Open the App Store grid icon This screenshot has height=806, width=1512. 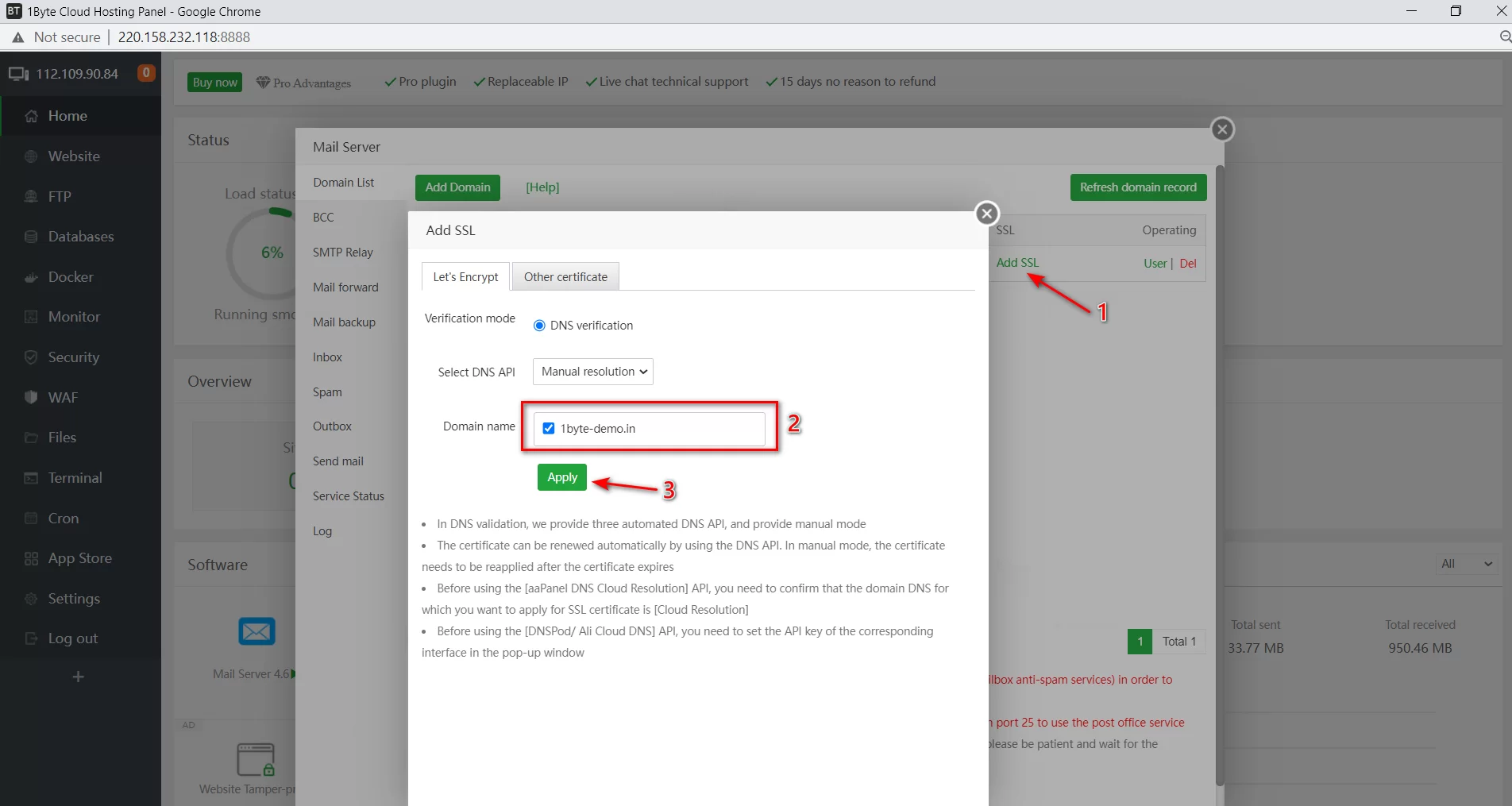click(31, 558)
